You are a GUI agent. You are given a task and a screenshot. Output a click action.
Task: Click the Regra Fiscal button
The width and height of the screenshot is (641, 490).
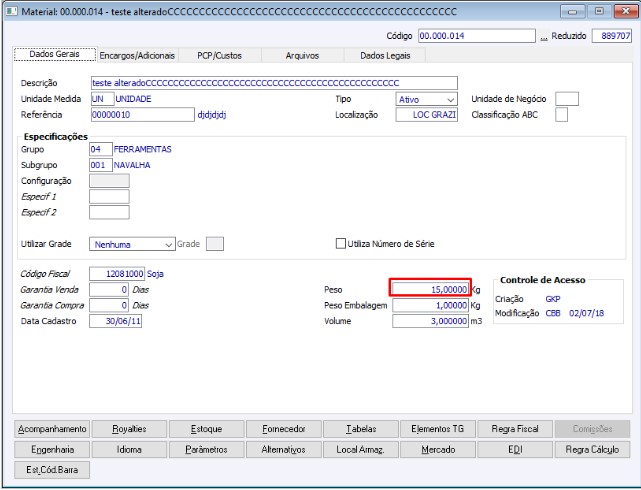pyautogui.click(x=515, y=429)
